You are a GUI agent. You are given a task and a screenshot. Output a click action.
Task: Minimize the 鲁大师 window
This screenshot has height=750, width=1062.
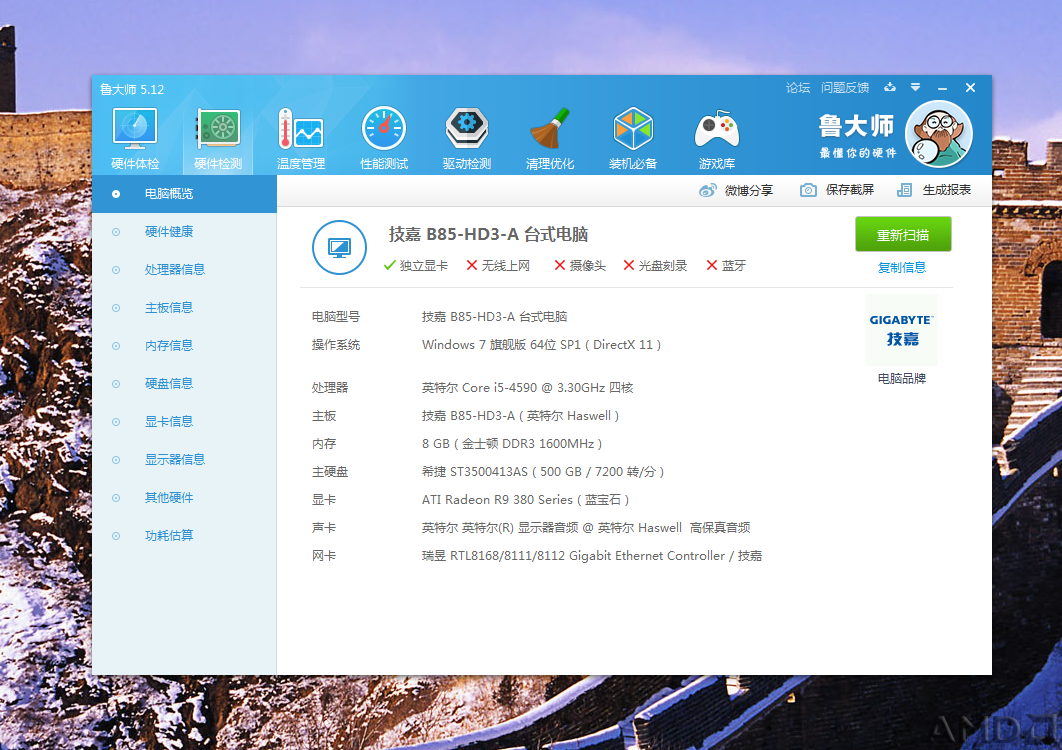click(x=942, y=88)
